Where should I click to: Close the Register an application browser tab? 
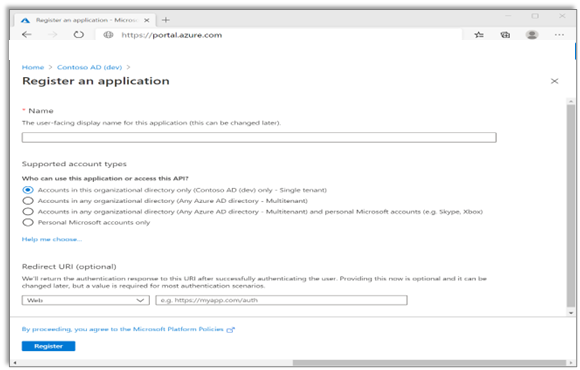point(147,20)
